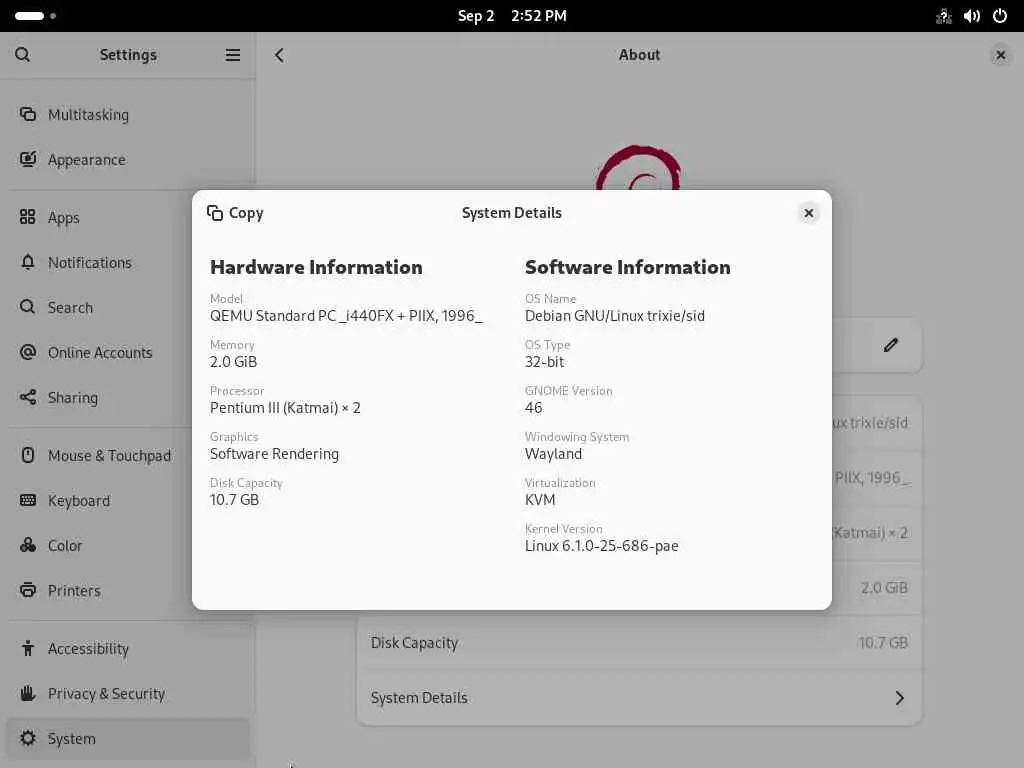Click the network status icon in top bar
Image resolution: width=1024 pixels, height=768 pixels.
(x=944, y=16)
